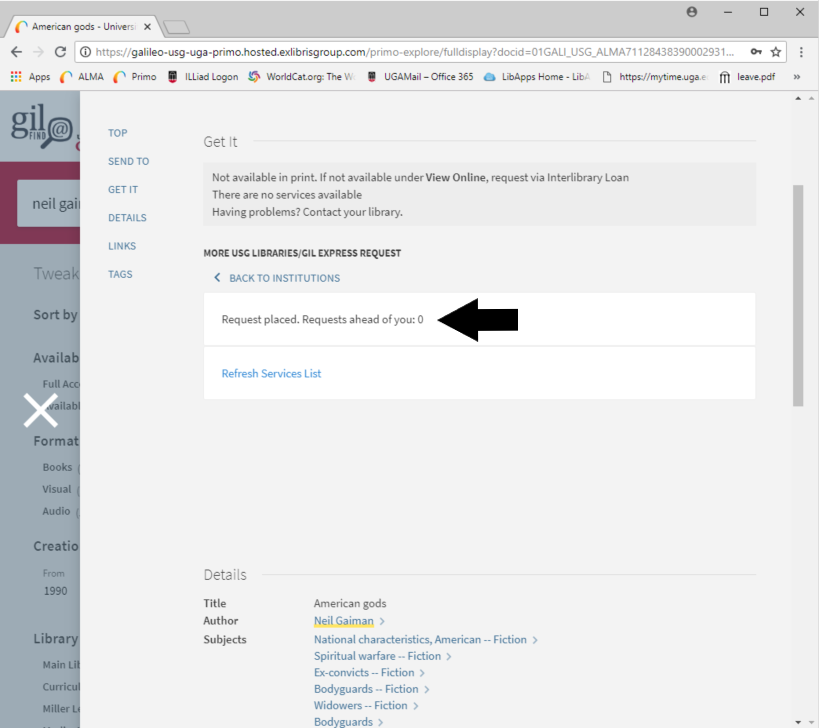Go to Get It navigation item
This screenshot has height=728, width=819.
point(123,189)
